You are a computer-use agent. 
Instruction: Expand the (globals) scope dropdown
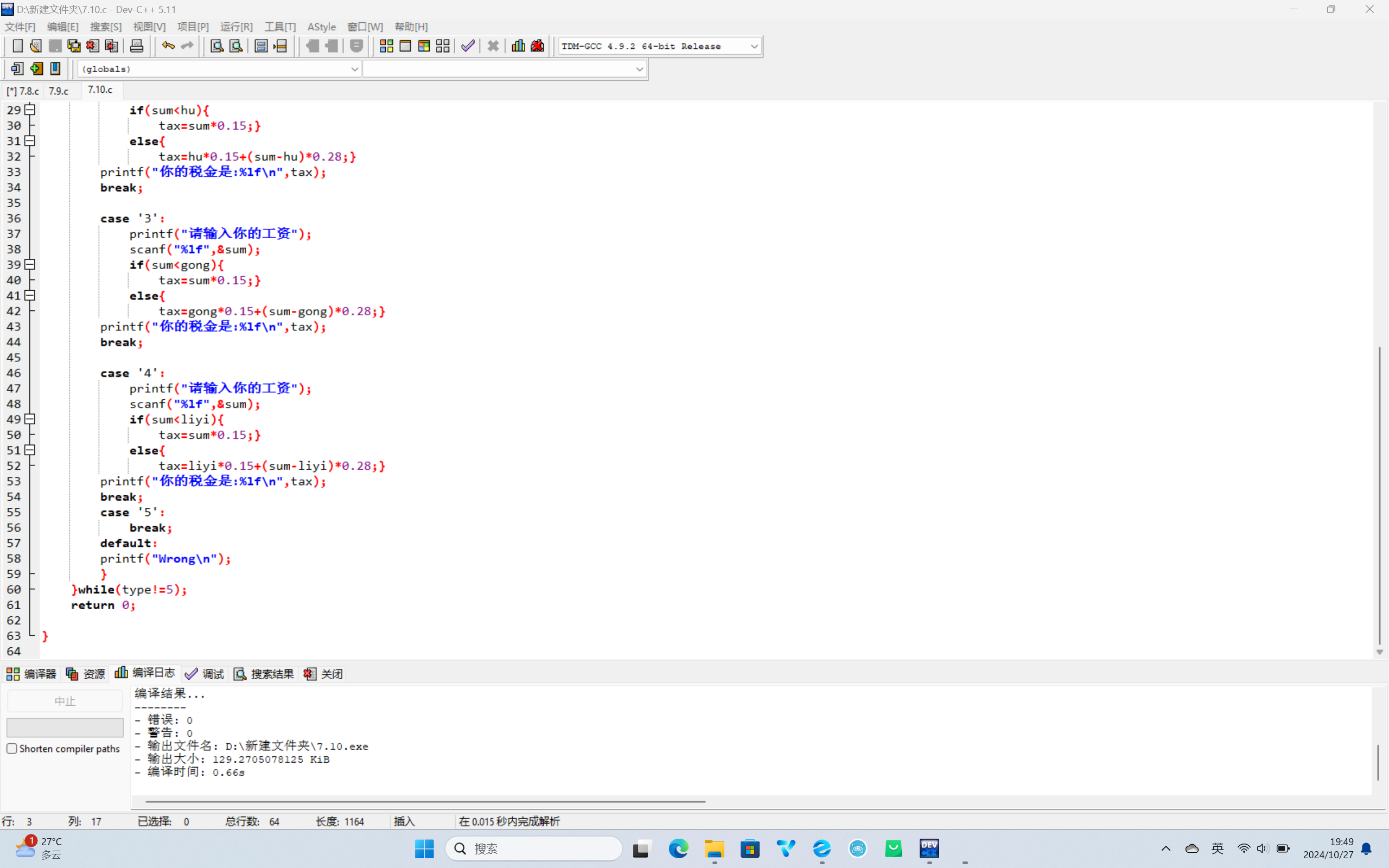tap(354, 69)
